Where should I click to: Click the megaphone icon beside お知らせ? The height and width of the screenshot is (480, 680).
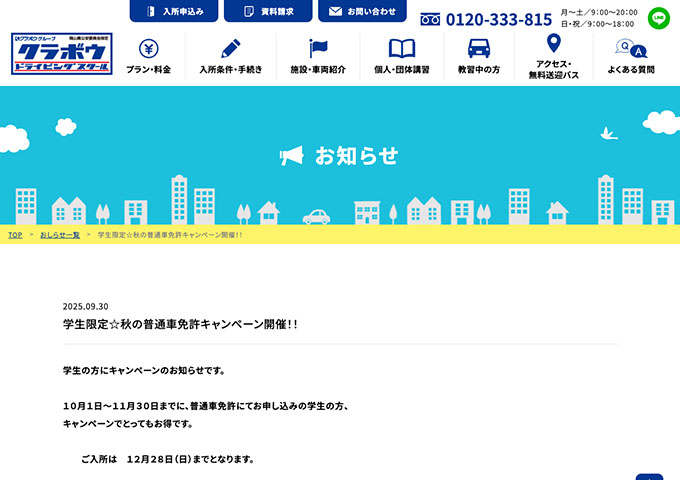point(291,156)
